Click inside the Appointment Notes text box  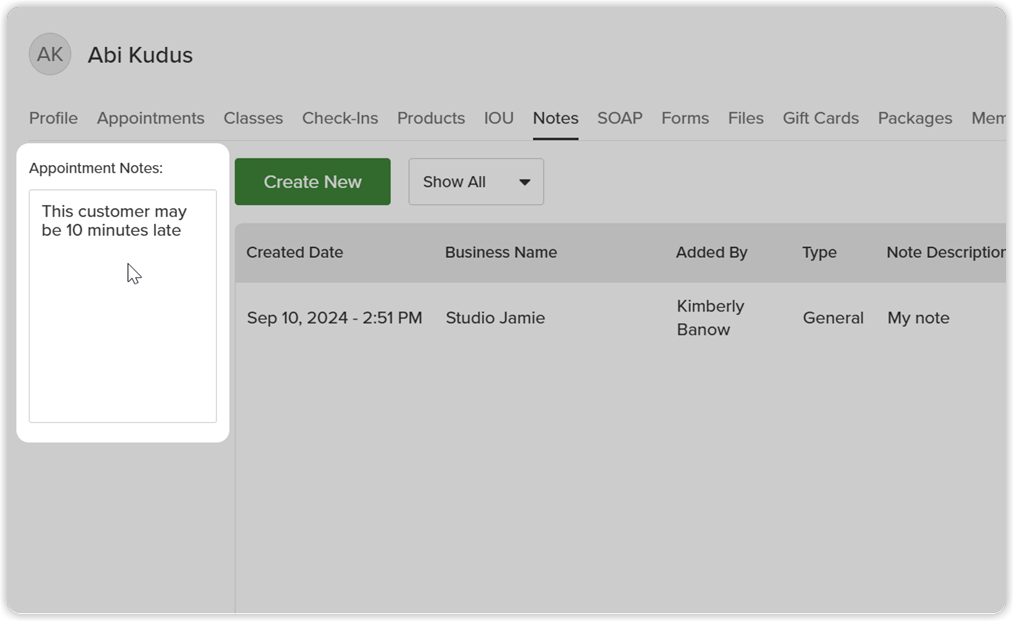coord(123,306)
